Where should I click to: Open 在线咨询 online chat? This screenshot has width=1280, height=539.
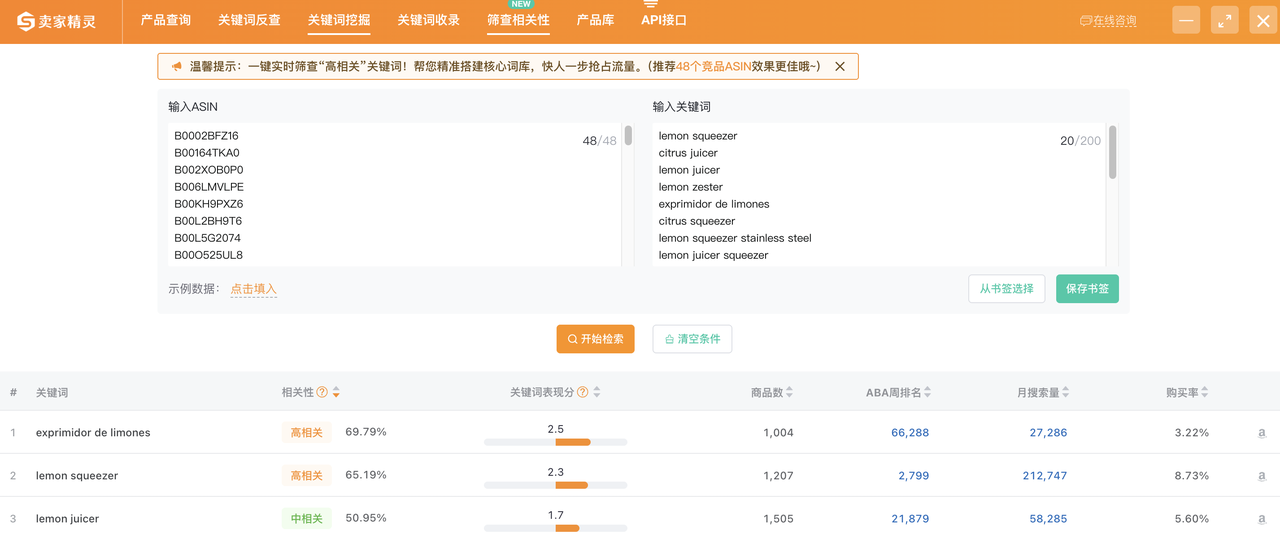(1108, 20)
